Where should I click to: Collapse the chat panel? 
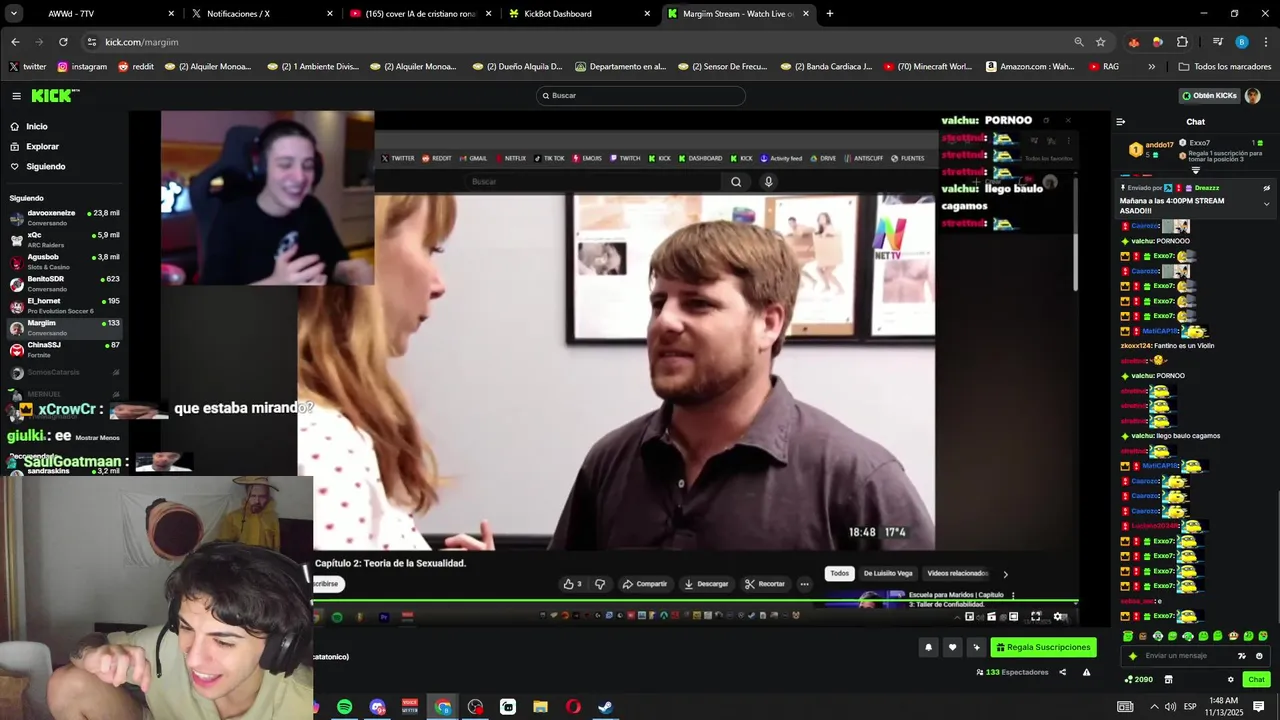(x=1120, y=122)
